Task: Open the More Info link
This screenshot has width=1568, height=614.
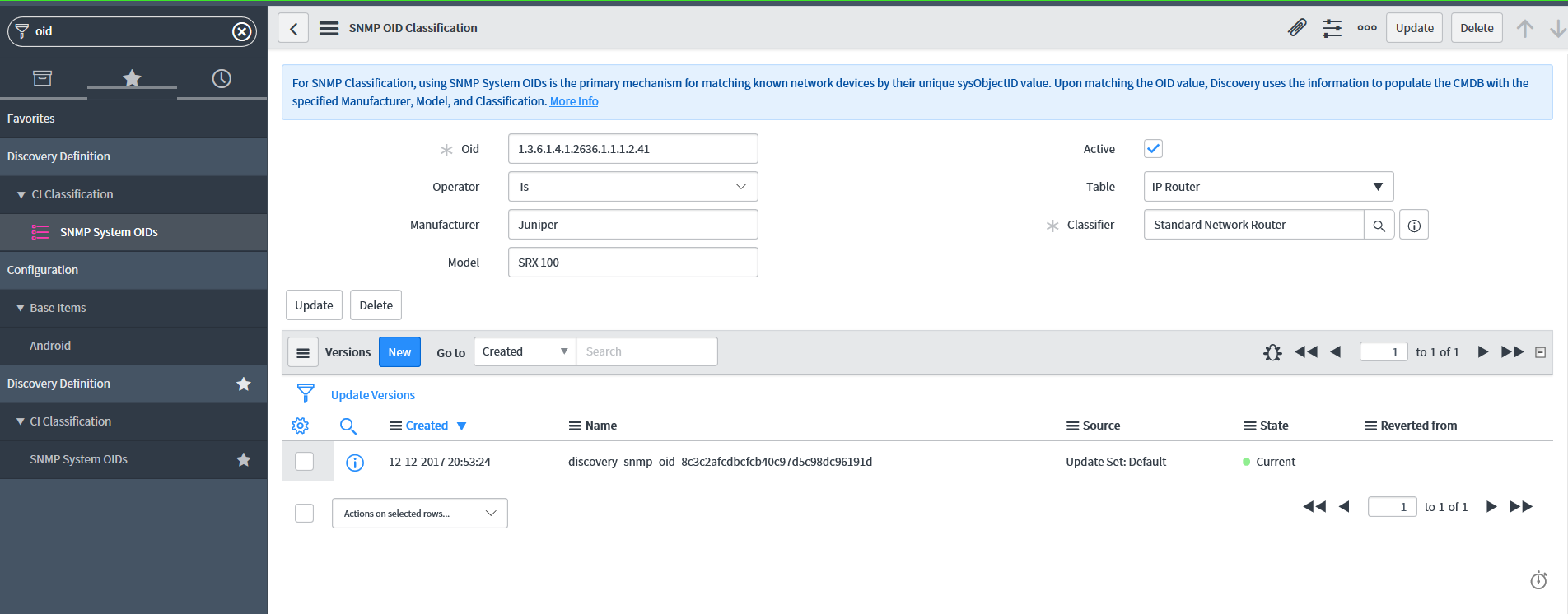Action: pyautogui.click(x=574, y=101)
